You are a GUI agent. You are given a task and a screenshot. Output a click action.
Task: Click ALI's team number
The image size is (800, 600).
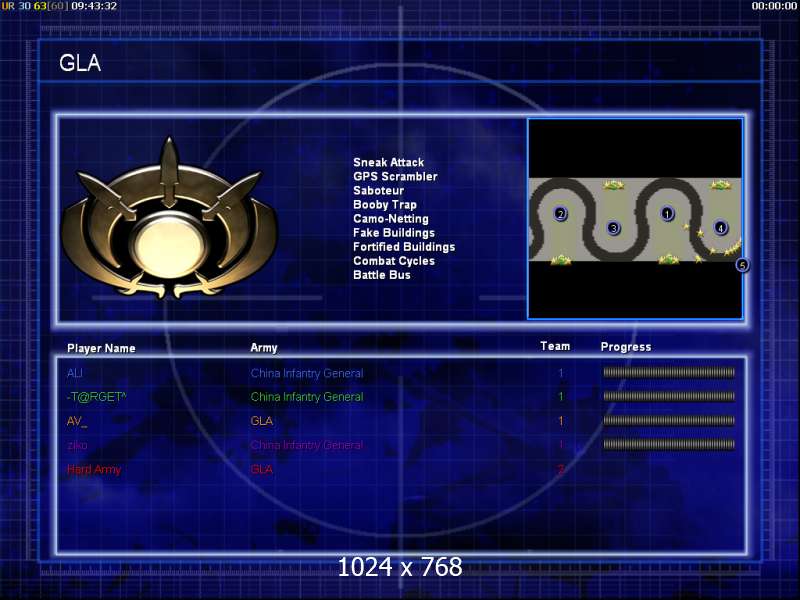click(x=561, y=373)
